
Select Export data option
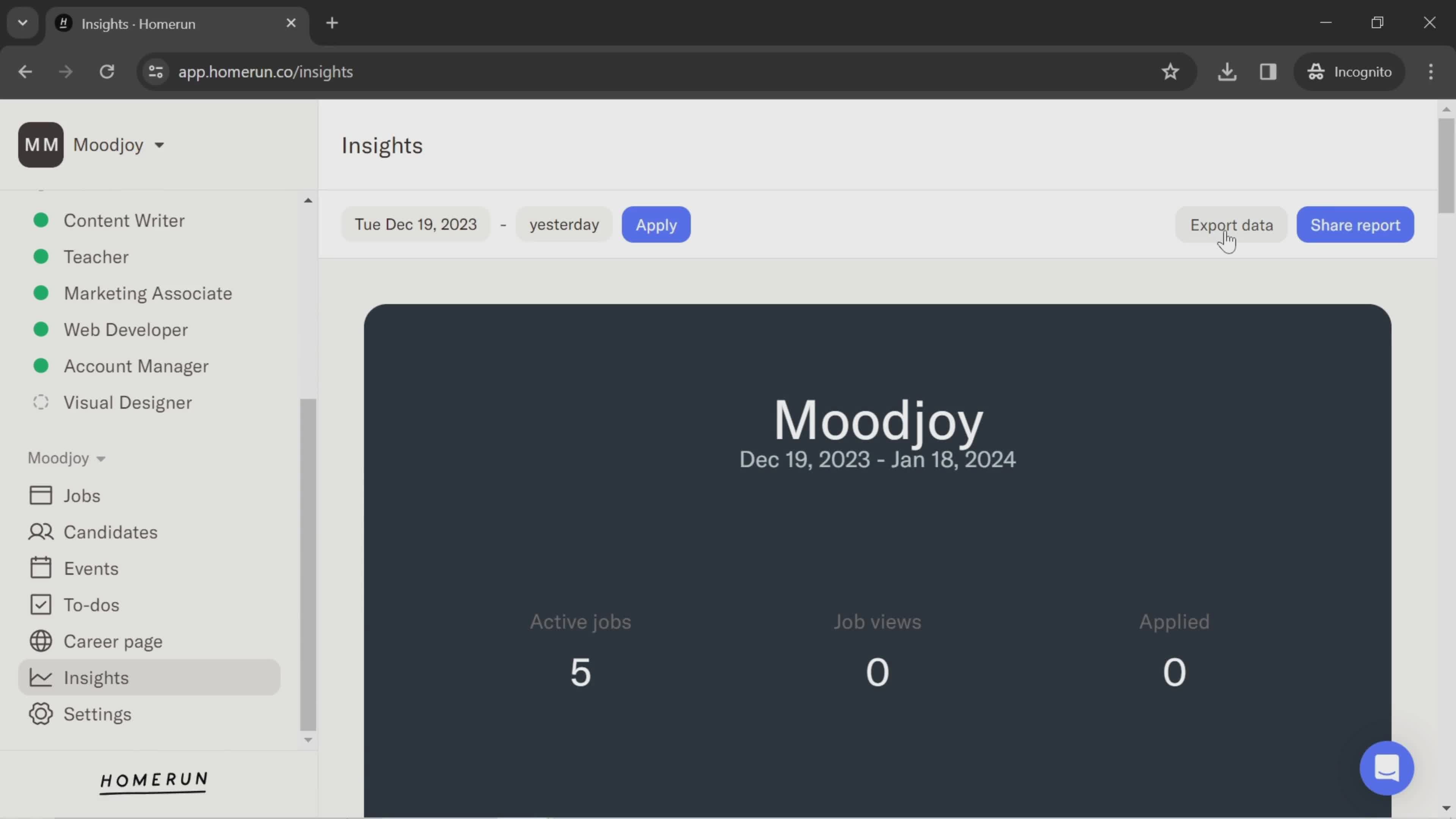1231,224
